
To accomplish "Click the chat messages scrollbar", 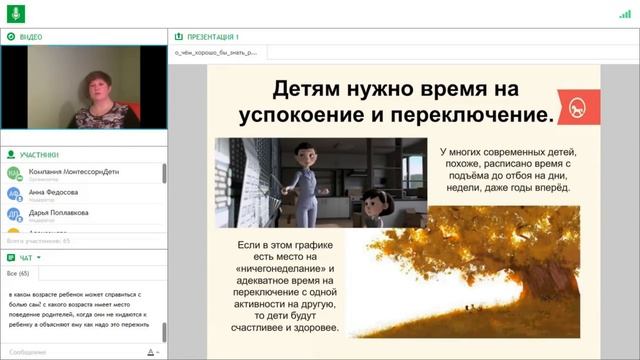I will [164, 332].
